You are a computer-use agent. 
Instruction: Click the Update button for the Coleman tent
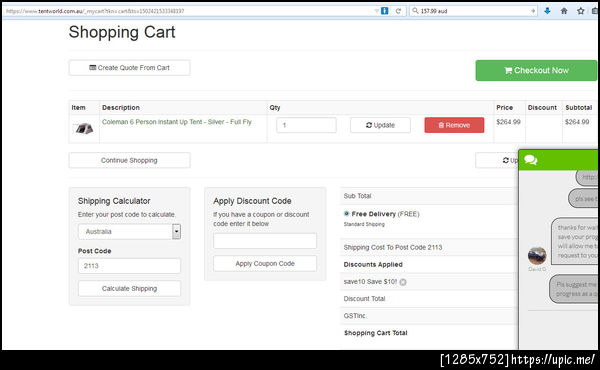pos(380,125)
